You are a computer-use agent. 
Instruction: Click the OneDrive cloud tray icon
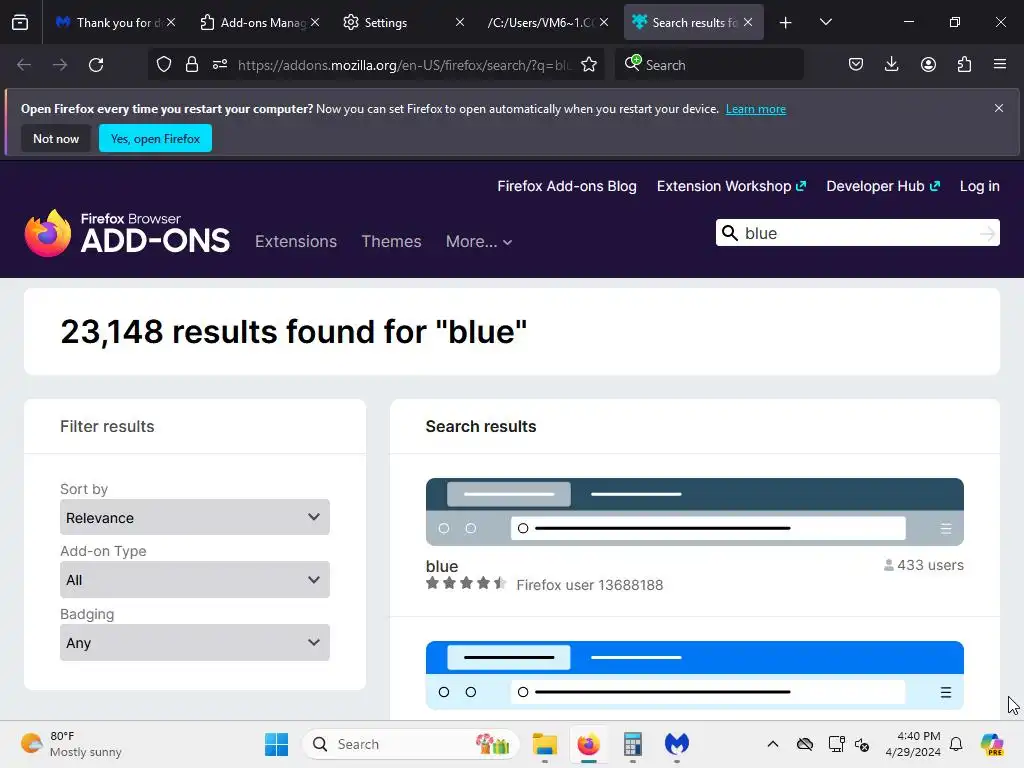[x=805, y=744]
